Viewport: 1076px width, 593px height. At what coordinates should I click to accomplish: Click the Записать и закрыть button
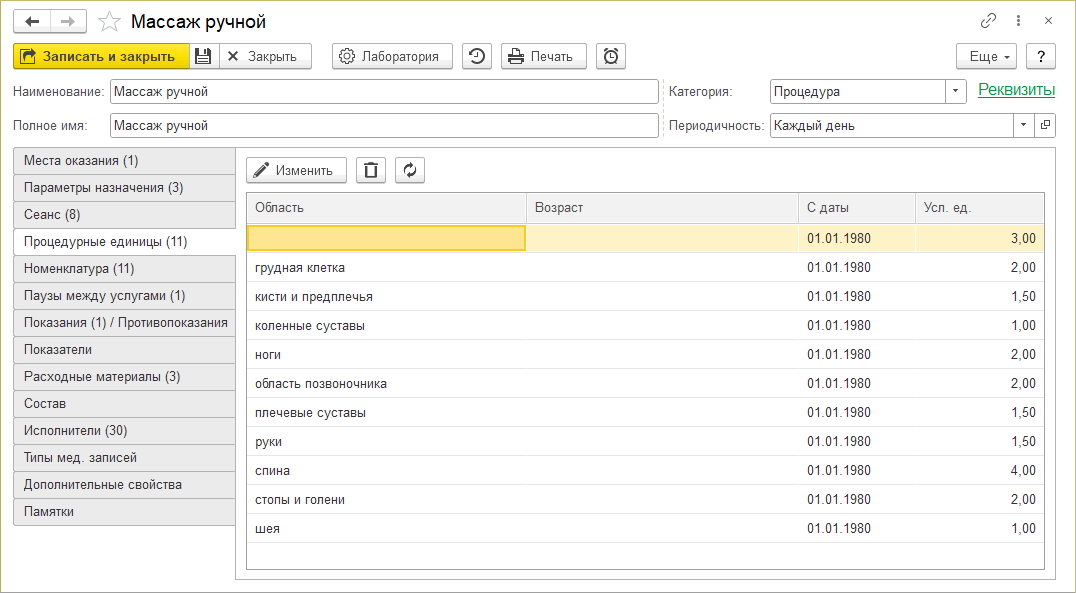click(101, 56)
